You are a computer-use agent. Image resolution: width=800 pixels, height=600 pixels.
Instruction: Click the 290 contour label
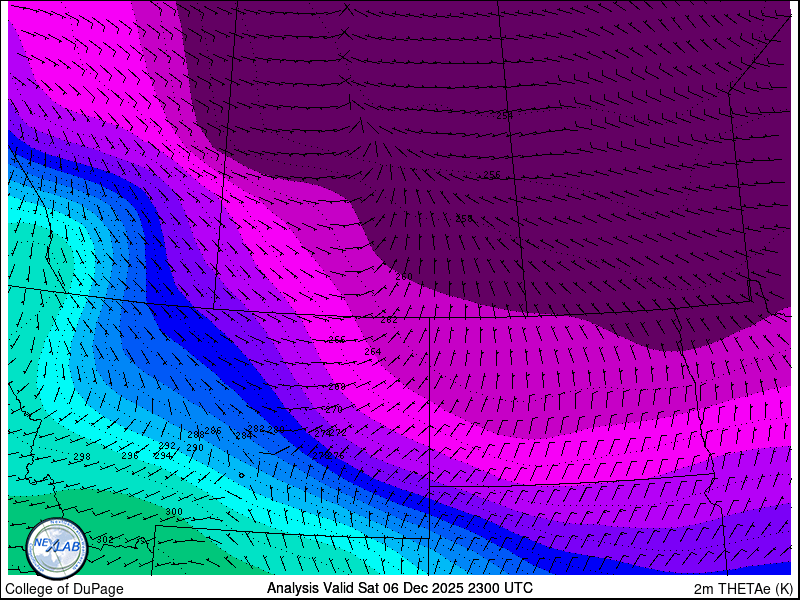195,448
